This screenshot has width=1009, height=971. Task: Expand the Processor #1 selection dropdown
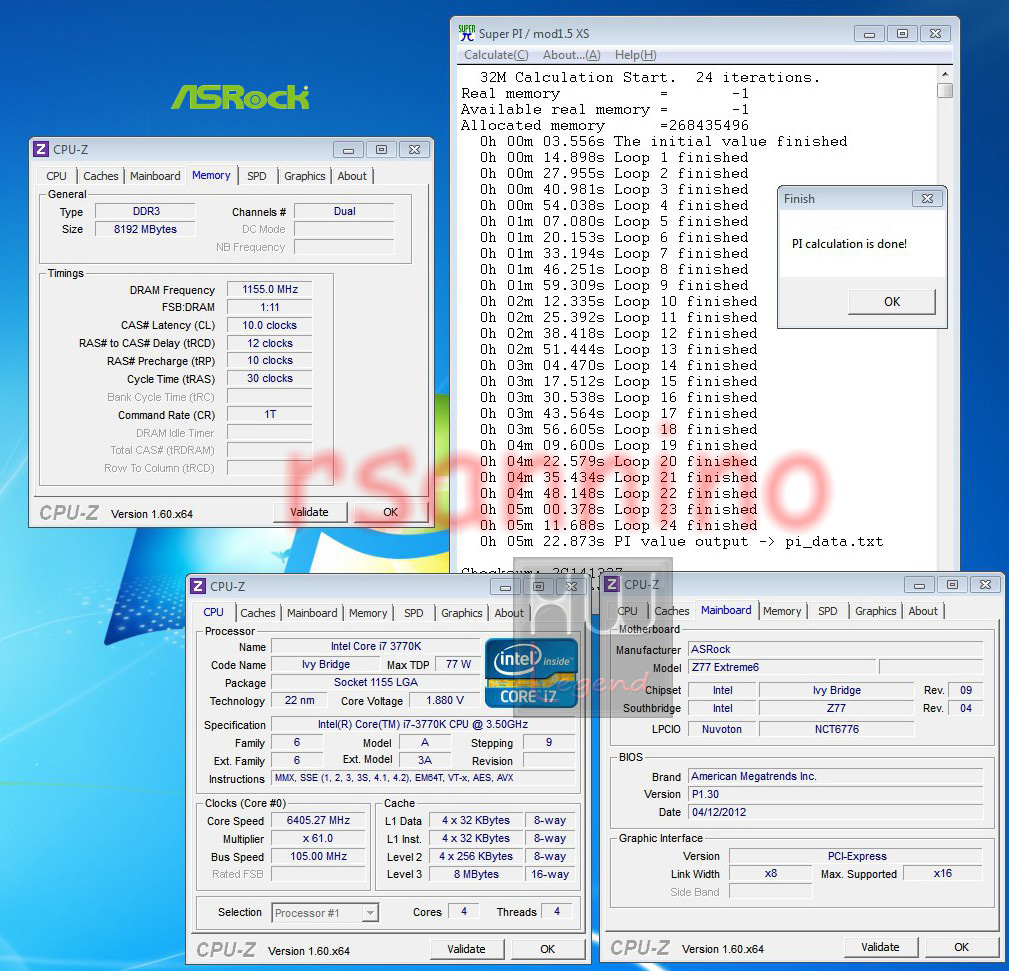(370, 913)
